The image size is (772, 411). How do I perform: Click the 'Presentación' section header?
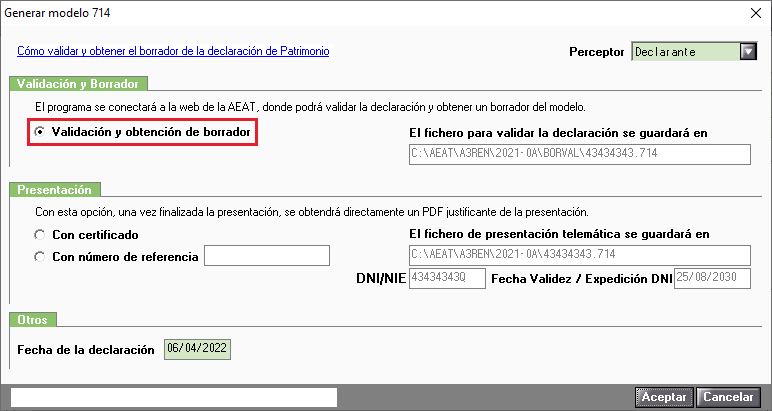pos(55,190)
